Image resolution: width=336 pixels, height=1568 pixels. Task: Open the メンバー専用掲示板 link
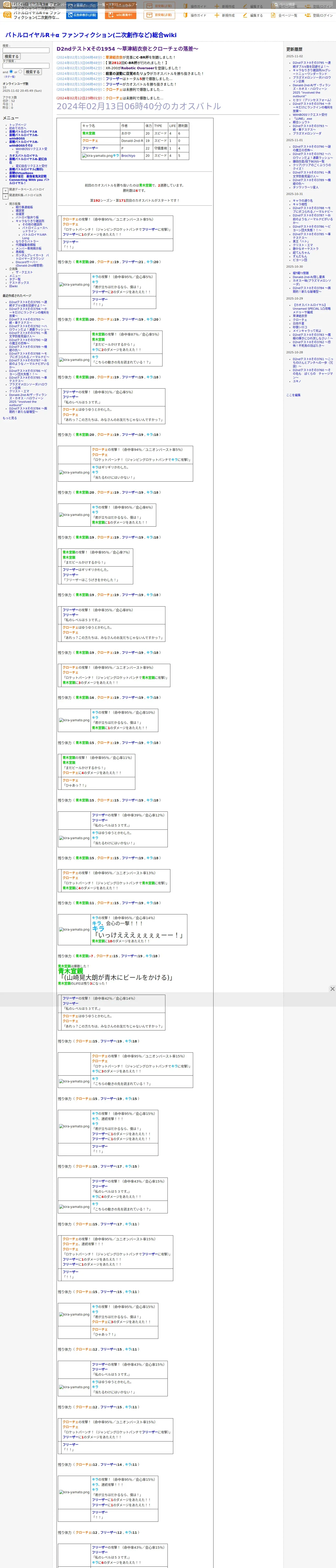29,248
